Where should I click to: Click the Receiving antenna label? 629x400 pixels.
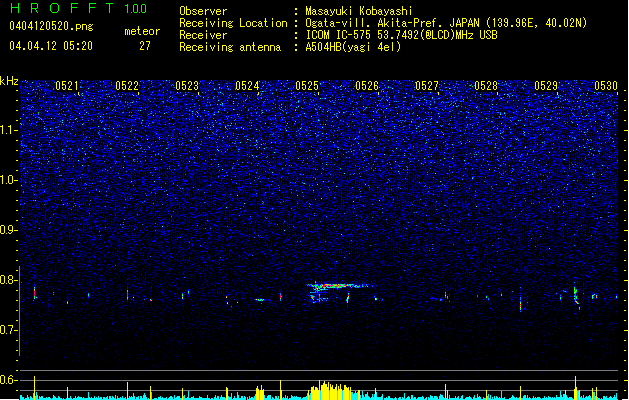(x=230, y=47)
